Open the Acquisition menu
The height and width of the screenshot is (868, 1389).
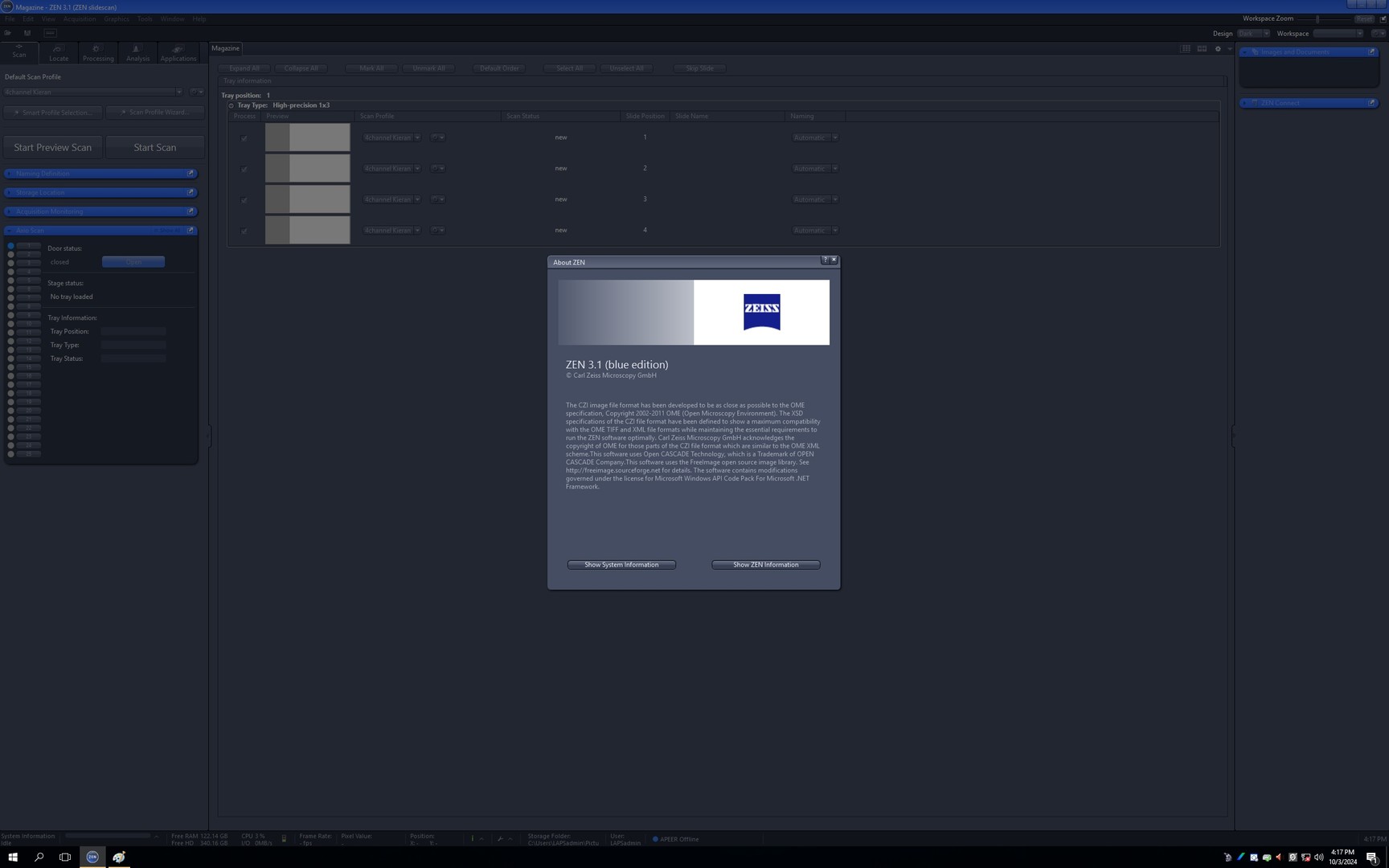(x=79, y=18)
